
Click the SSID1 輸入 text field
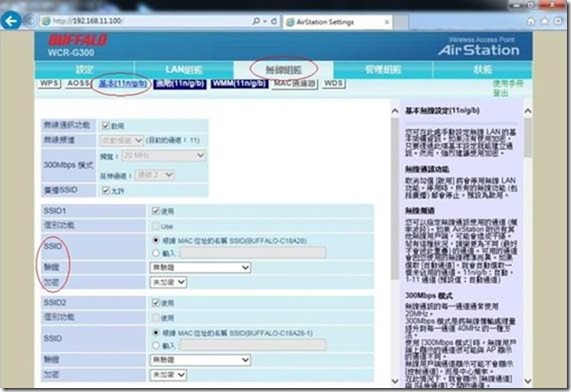click(x=253, y=253)
